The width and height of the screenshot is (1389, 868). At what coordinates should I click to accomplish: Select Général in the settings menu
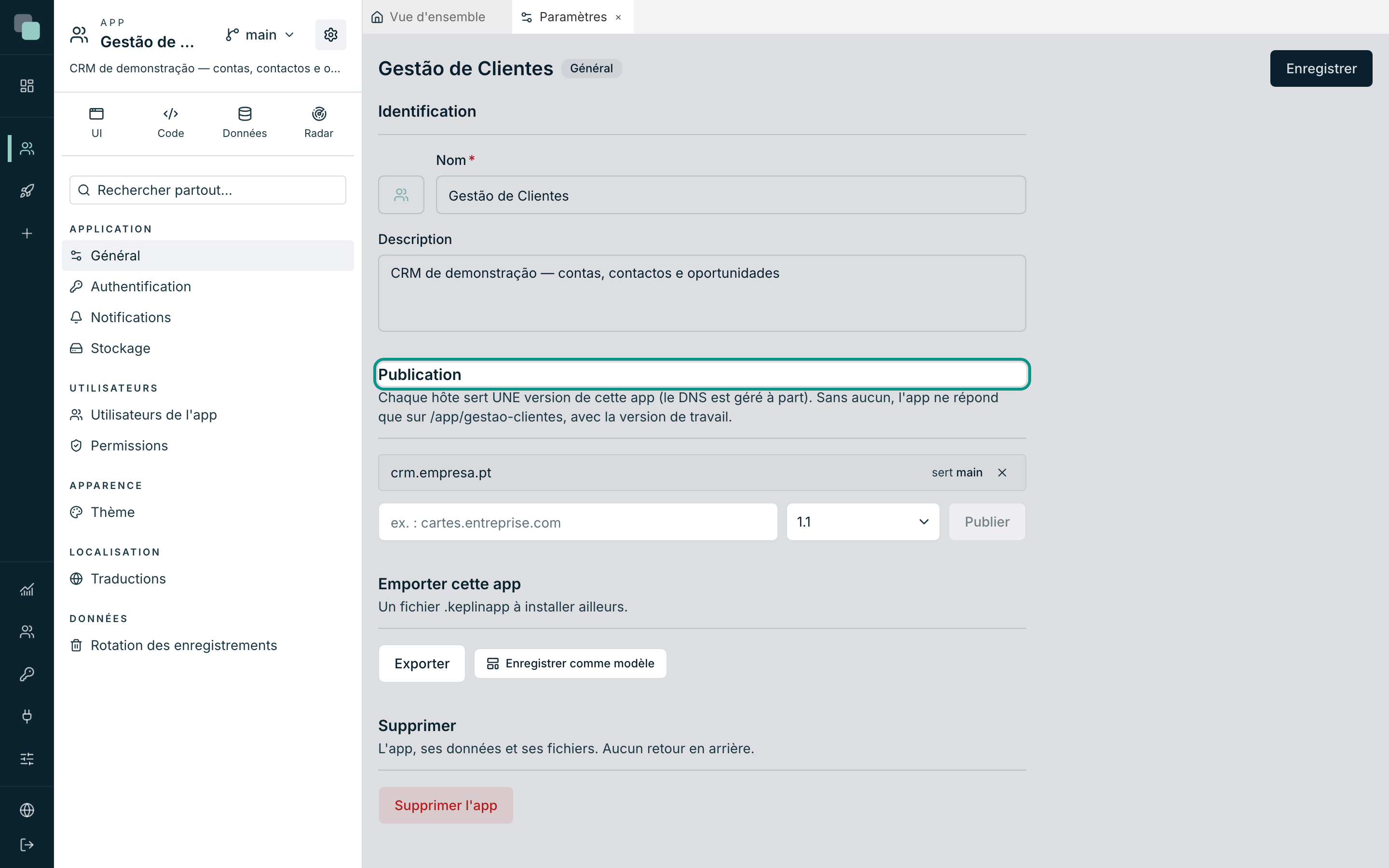click(208, 256)
